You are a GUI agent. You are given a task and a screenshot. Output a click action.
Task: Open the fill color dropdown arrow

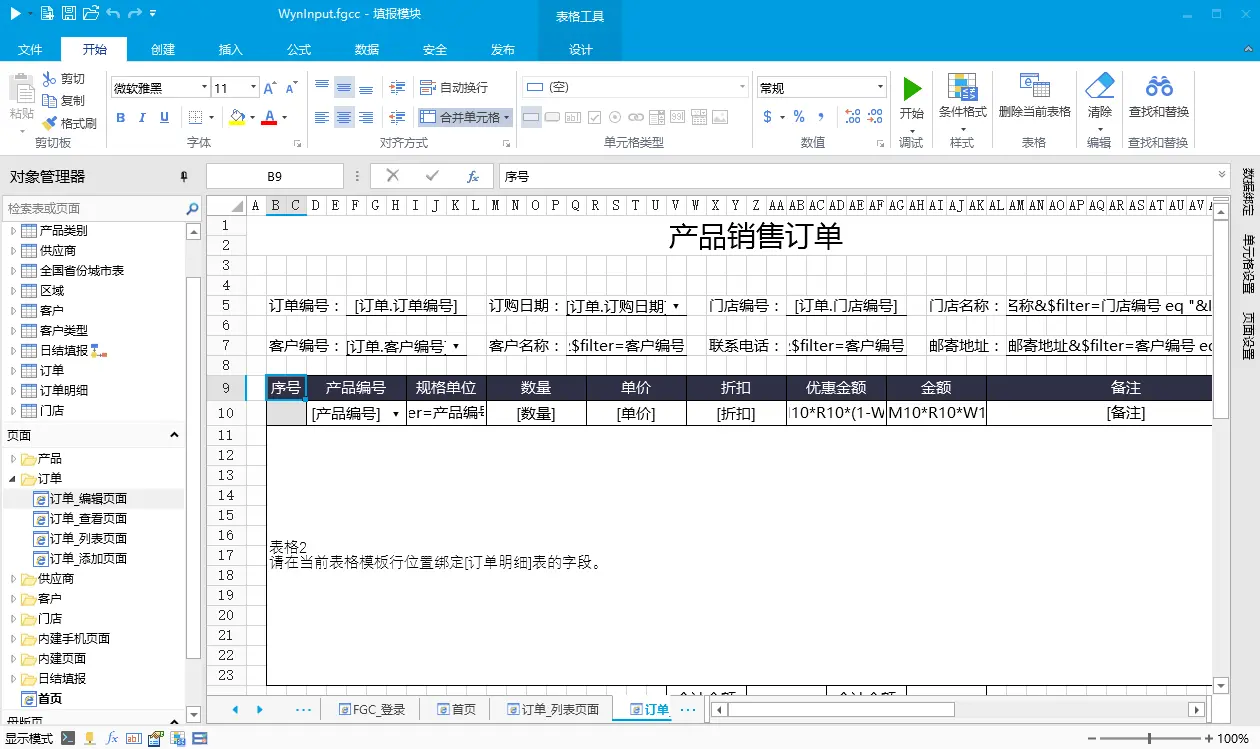252,118
